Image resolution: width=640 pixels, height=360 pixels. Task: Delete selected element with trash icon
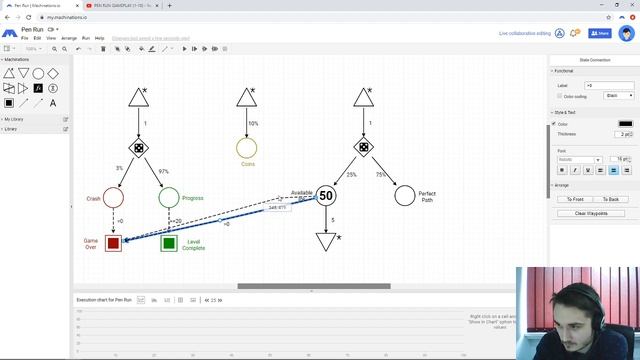(x=103, y=49)
